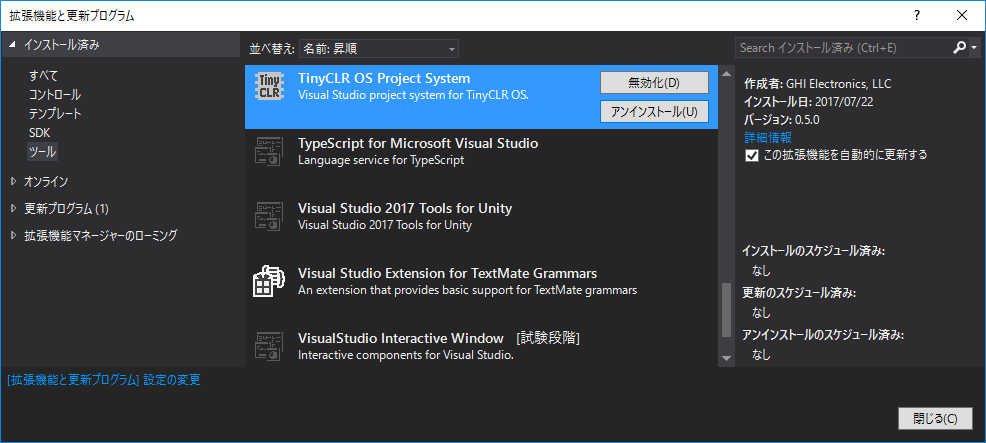Select the VisualStudio Interactive Window entry
986x443 pixels.
tap(481, 345)
